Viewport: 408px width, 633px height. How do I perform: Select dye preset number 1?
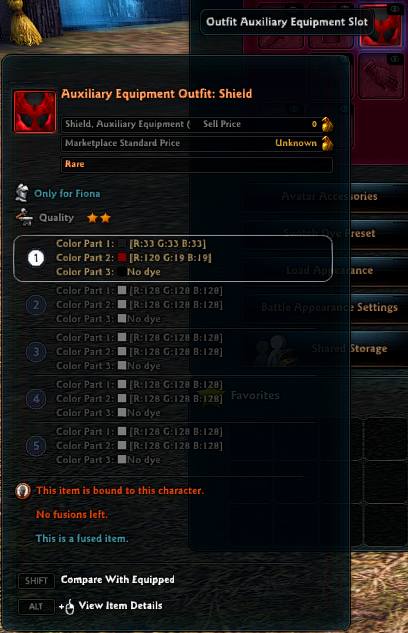tap(36, 258)
